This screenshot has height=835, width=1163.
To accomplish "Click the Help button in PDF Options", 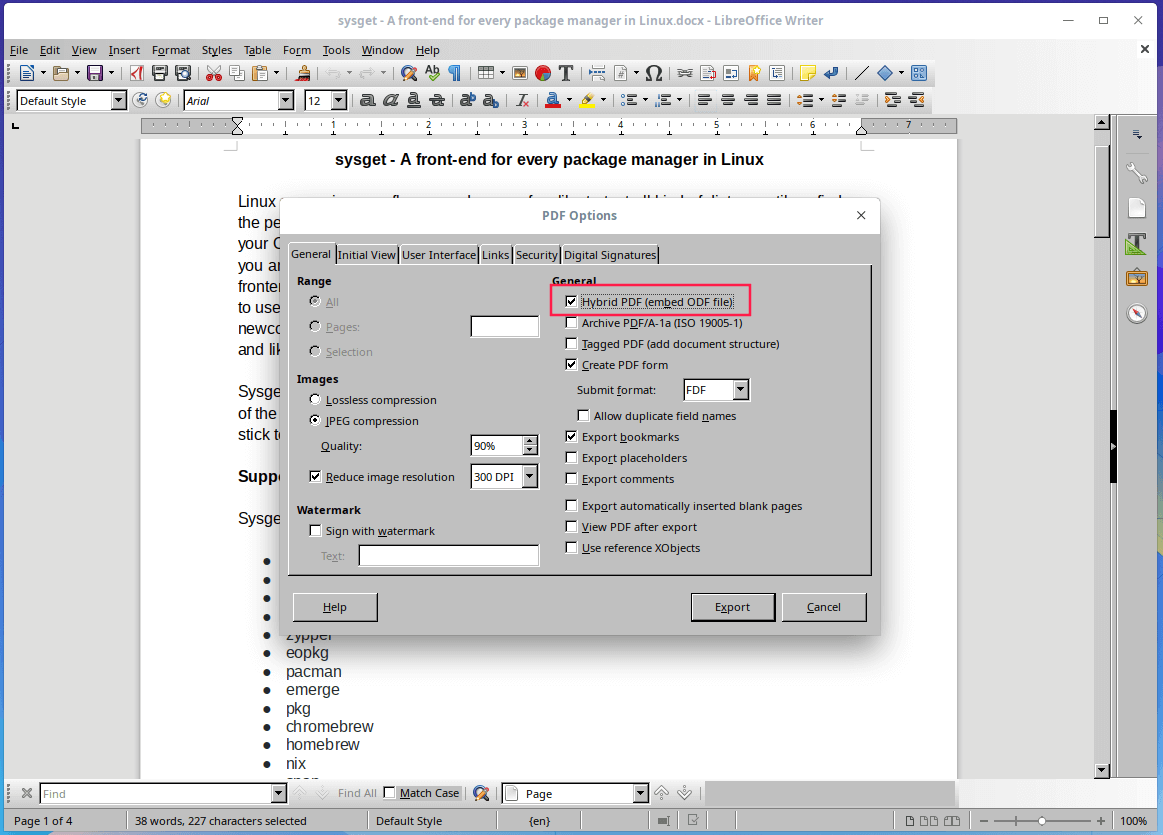I will (335, 607).
